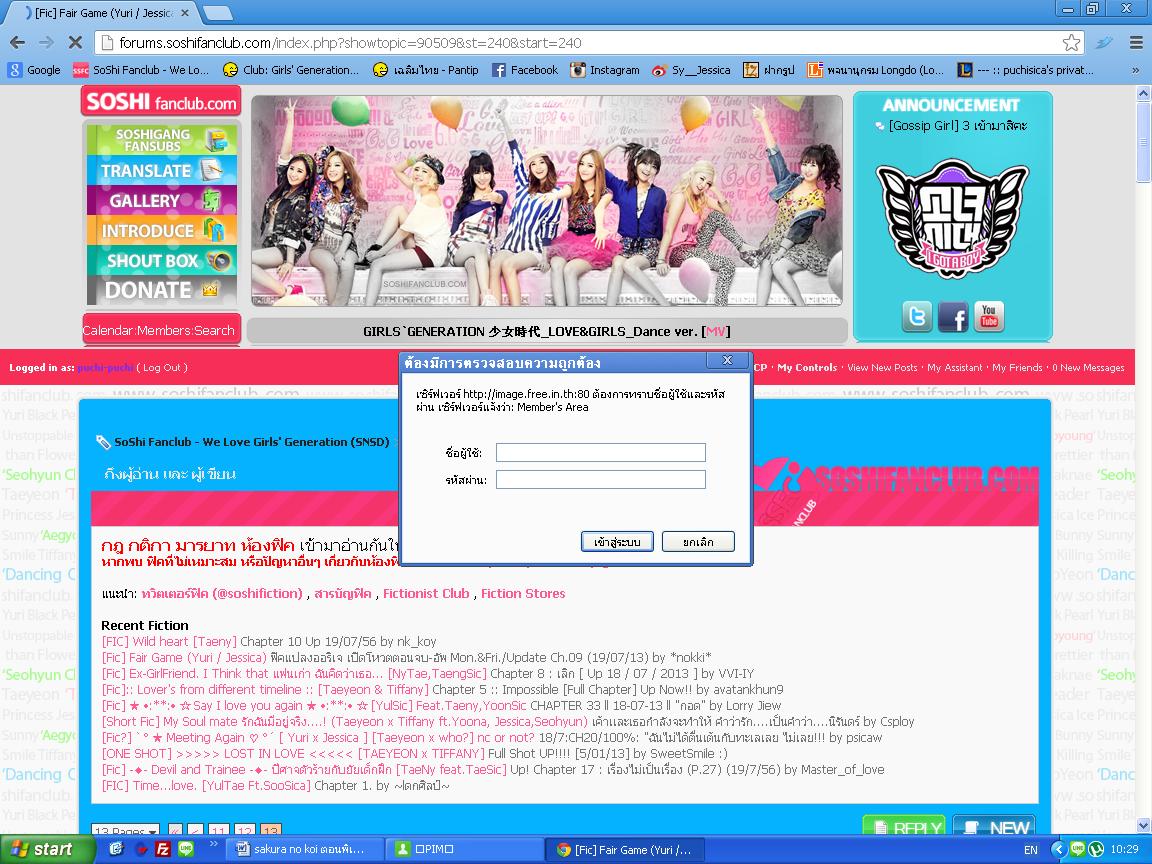The height and width of the screenshot is (864, 1152).
Task: Open the Lover's from different timeline link
Action: tap(265, 690)
